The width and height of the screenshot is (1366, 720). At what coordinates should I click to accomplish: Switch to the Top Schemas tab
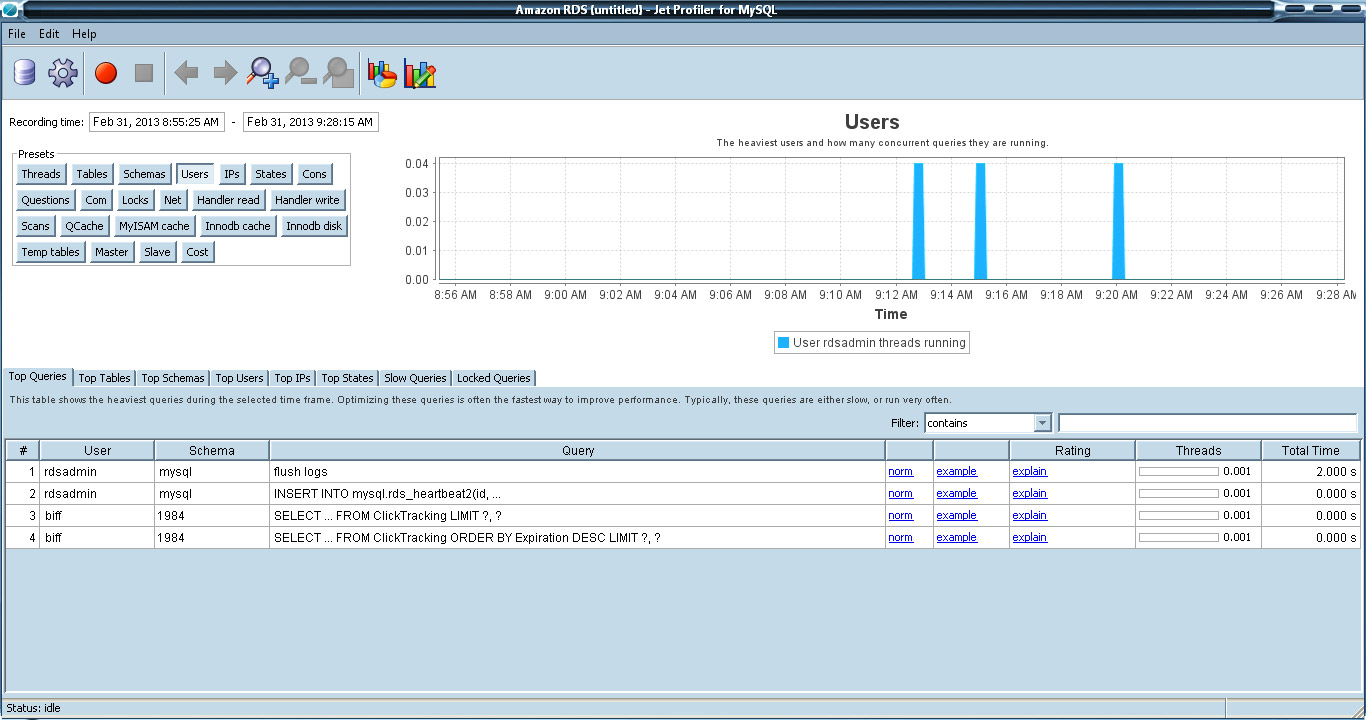pyautogui.click(x=173, y=378)
